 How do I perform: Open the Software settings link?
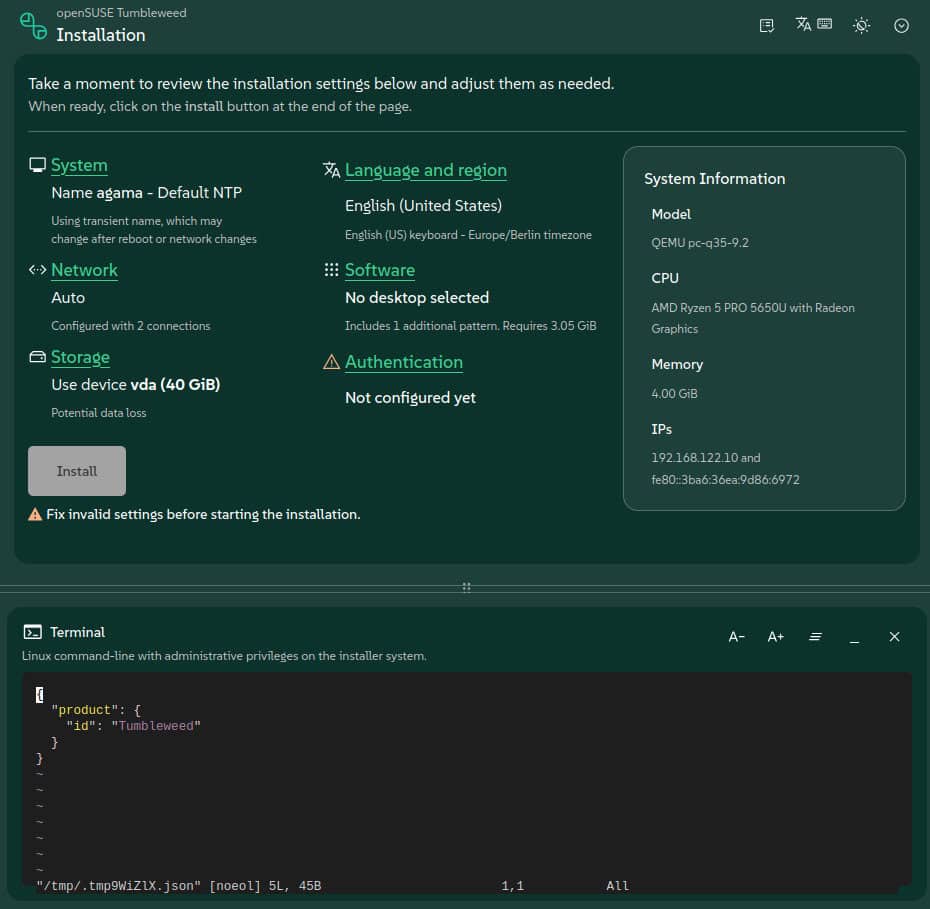pos(380,270)
